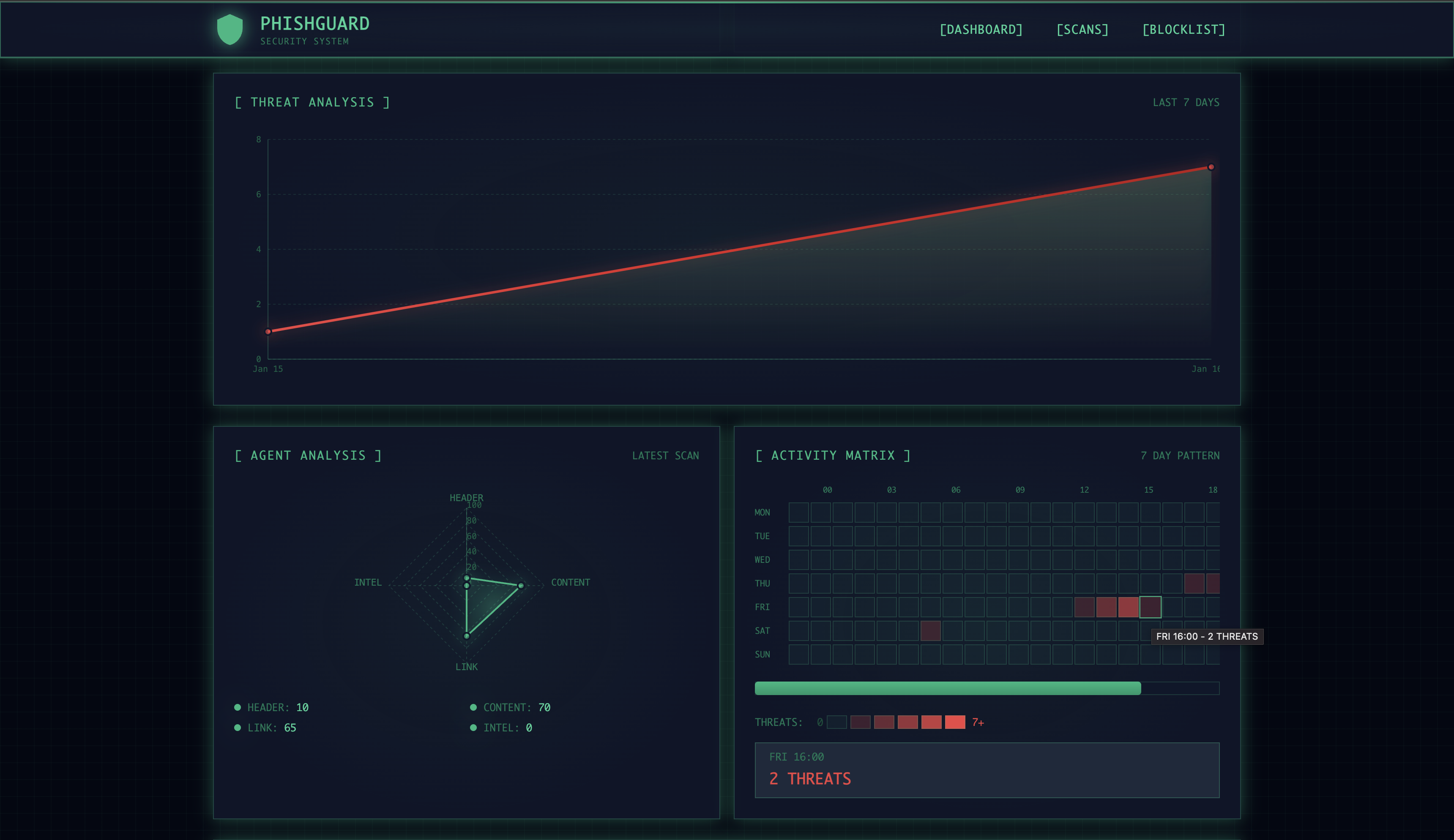Image resolution: width=1454 pixels, height=840 pixels.
Task: Click the CONTENT: 70 legend dot
Action: [x=473, y=707]
